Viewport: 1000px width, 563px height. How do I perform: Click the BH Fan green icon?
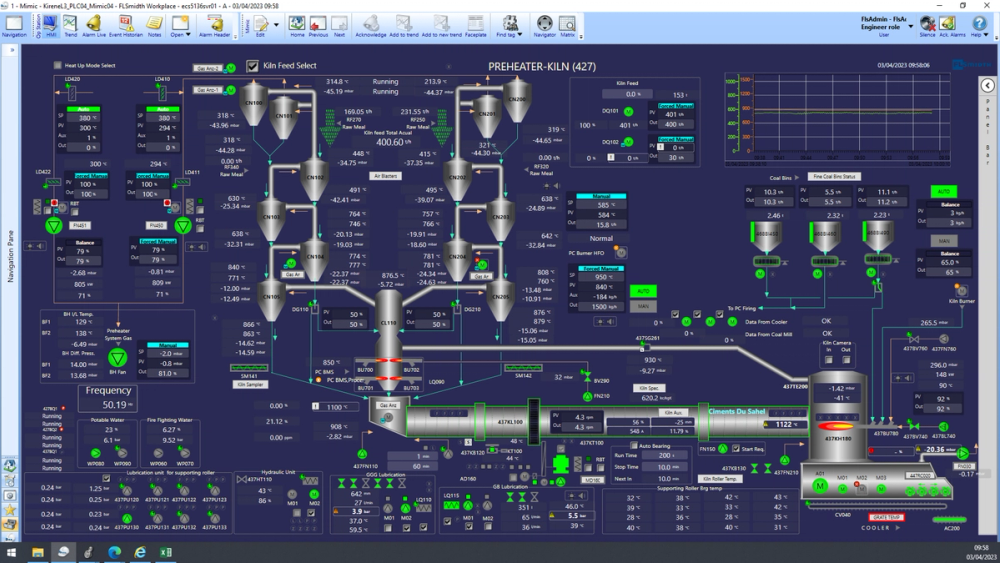click(x=117, y=358)
